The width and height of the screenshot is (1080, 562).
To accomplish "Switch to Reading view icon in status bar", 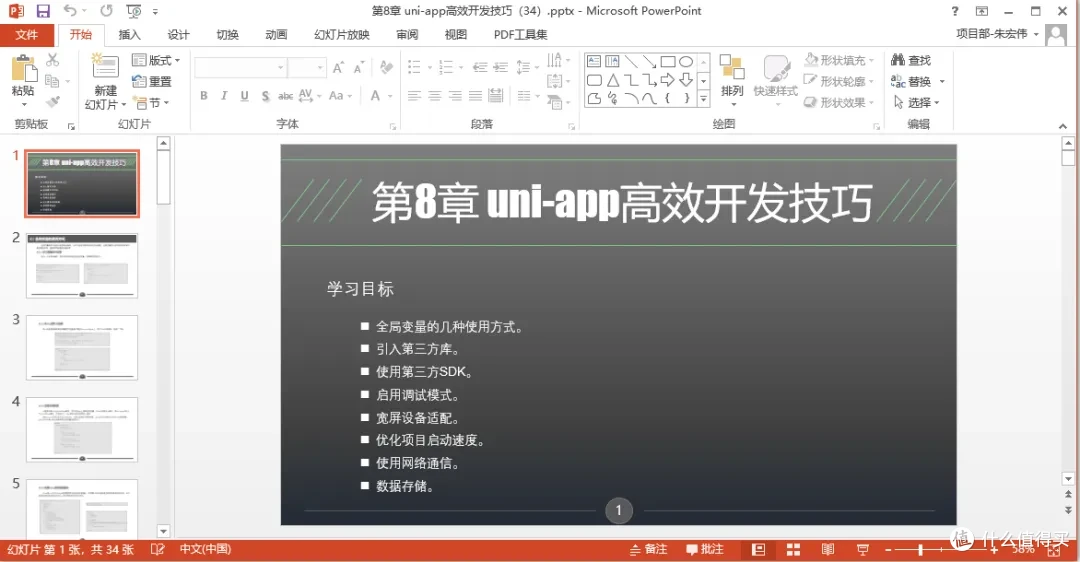I will 828,550.
